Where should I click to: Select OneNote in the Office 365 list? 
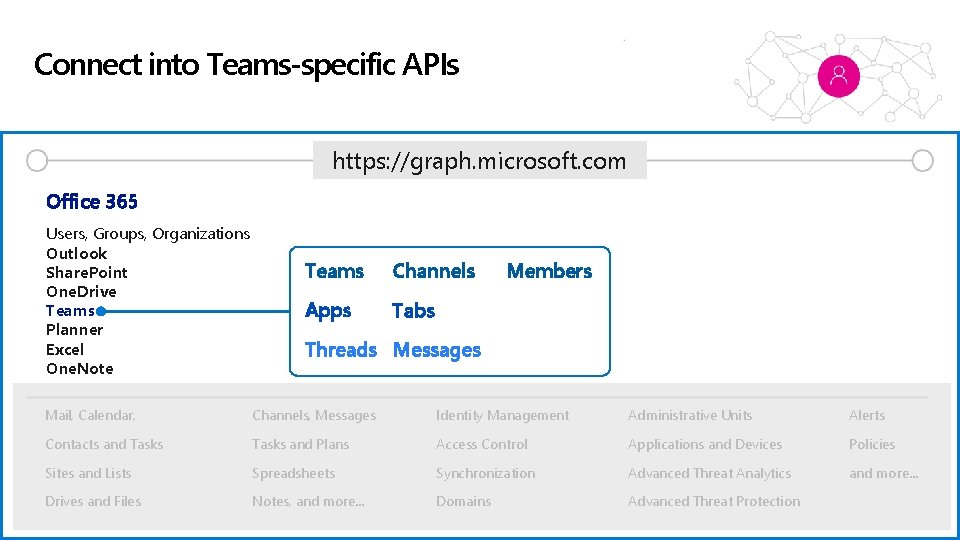tap(80, 369)
